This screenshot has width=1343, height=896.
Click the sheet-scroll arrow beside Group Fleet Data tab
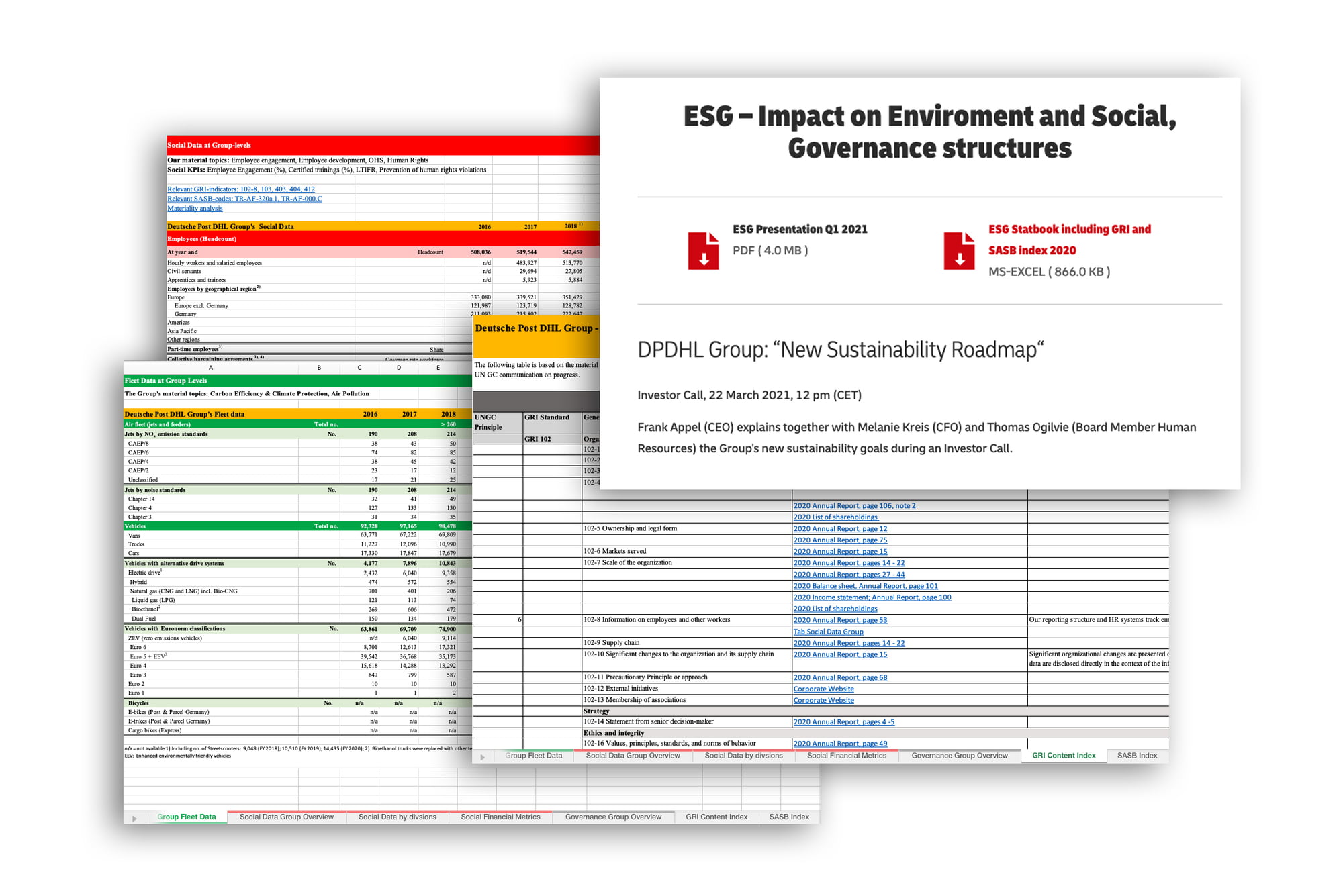pyautogui.click(x=134, y=818)
